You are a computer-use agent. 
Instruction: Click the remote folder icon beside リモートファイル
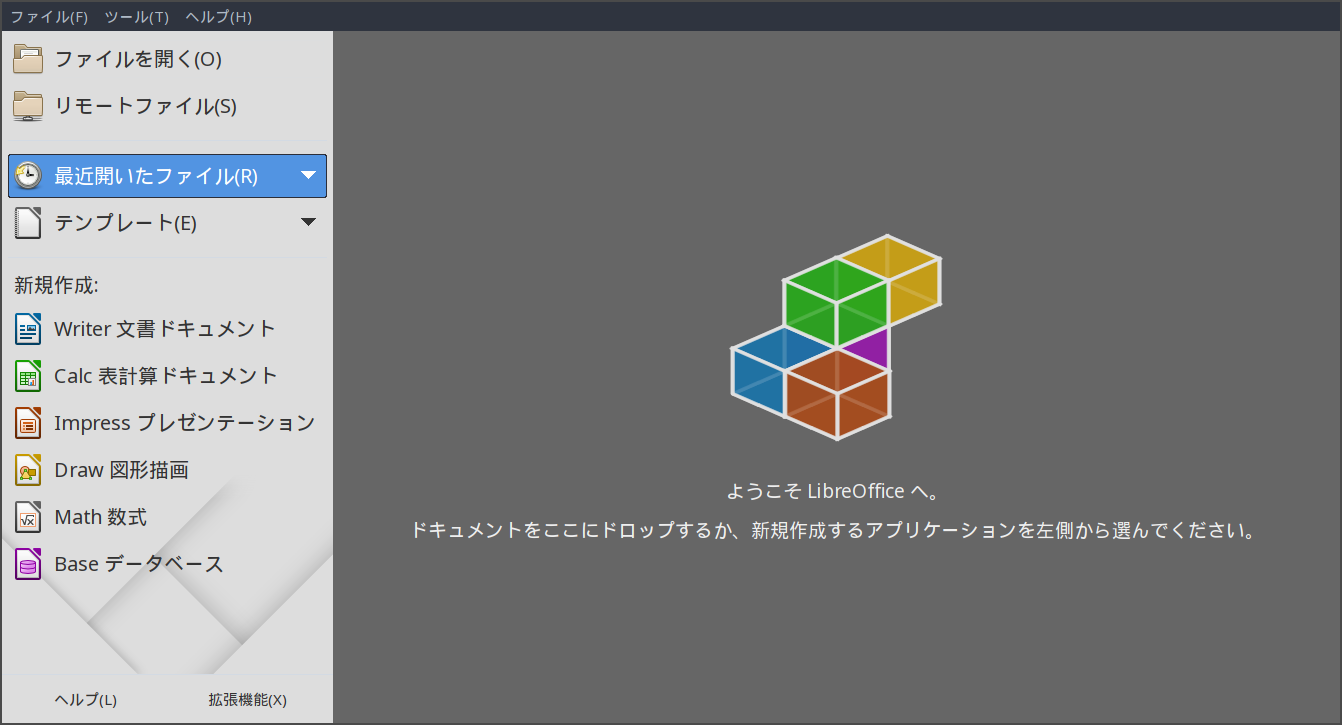coord(28,106)
